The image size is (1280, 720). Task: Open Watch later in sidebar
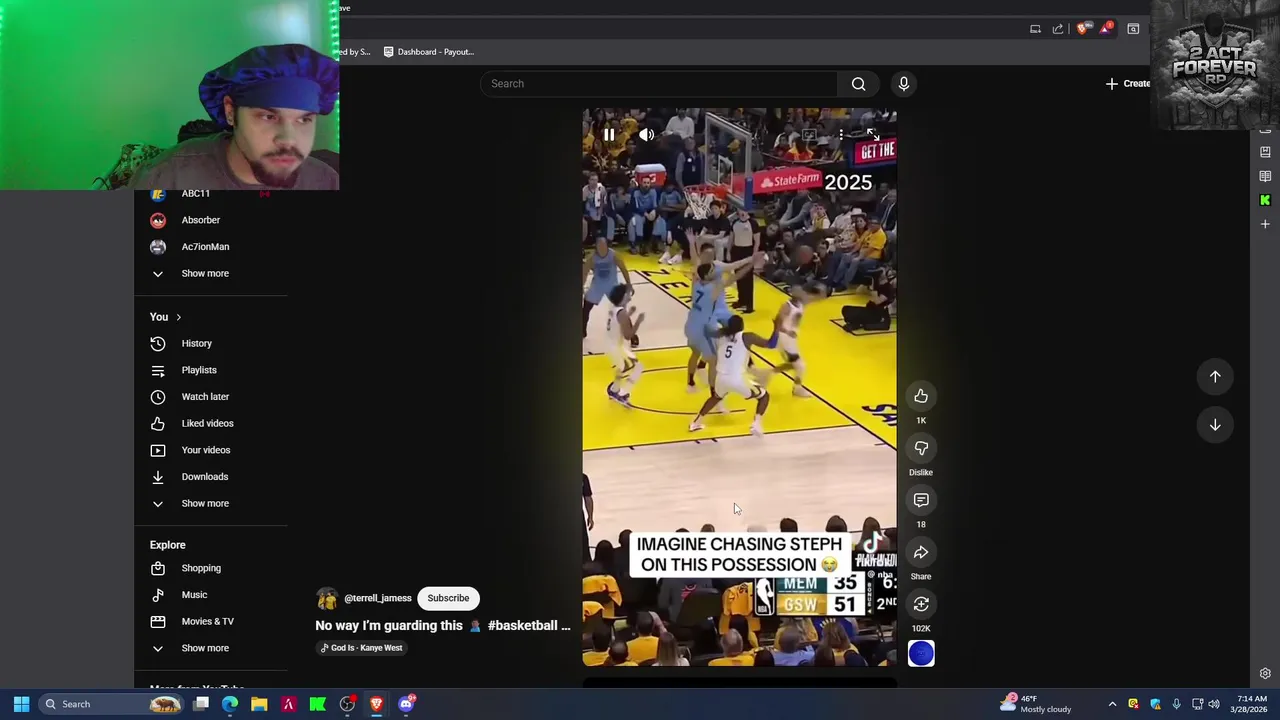[x=205, y=397]
